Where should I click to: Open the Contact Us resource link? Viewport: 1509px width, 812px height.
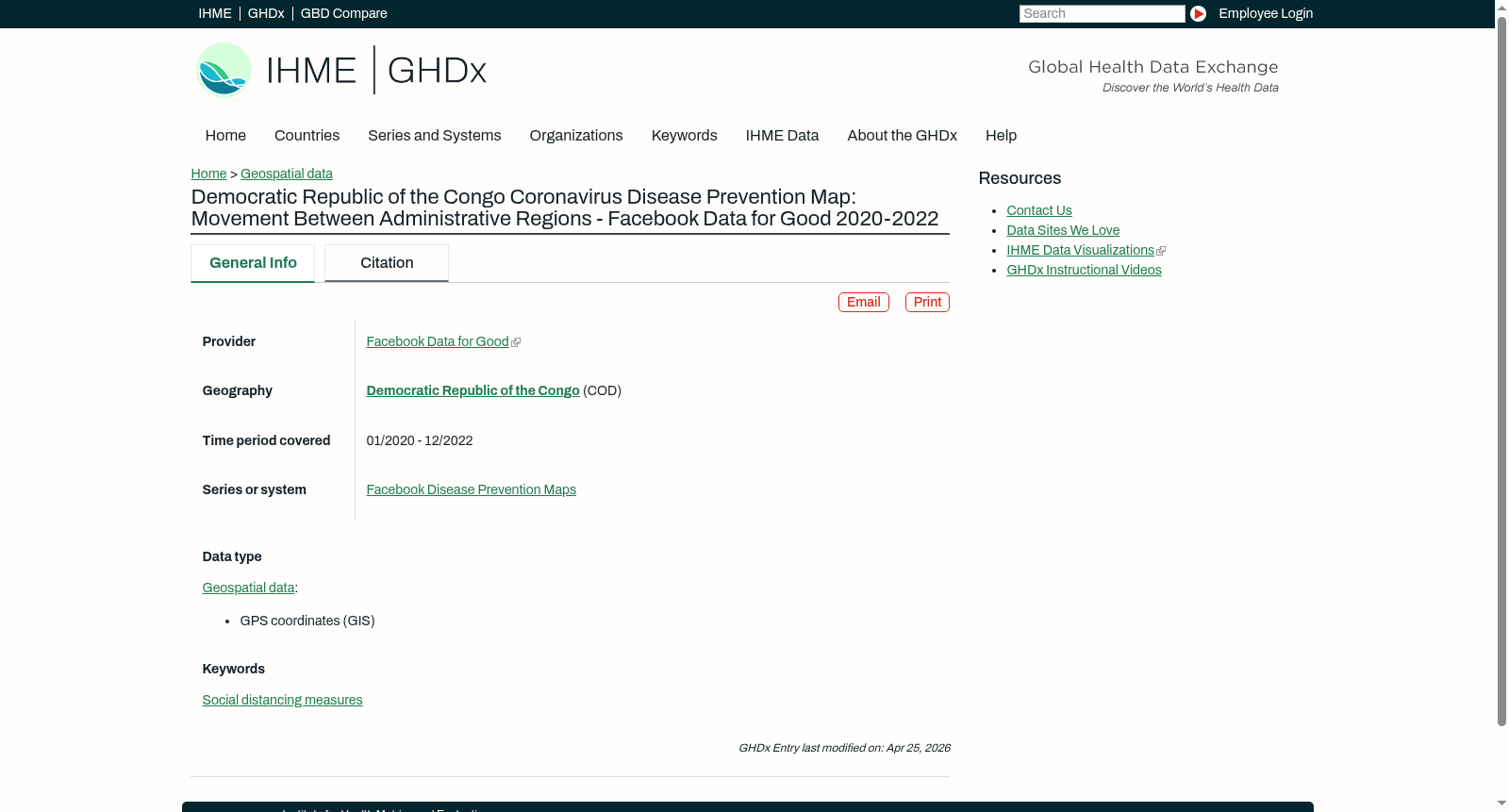point(1039,210)
